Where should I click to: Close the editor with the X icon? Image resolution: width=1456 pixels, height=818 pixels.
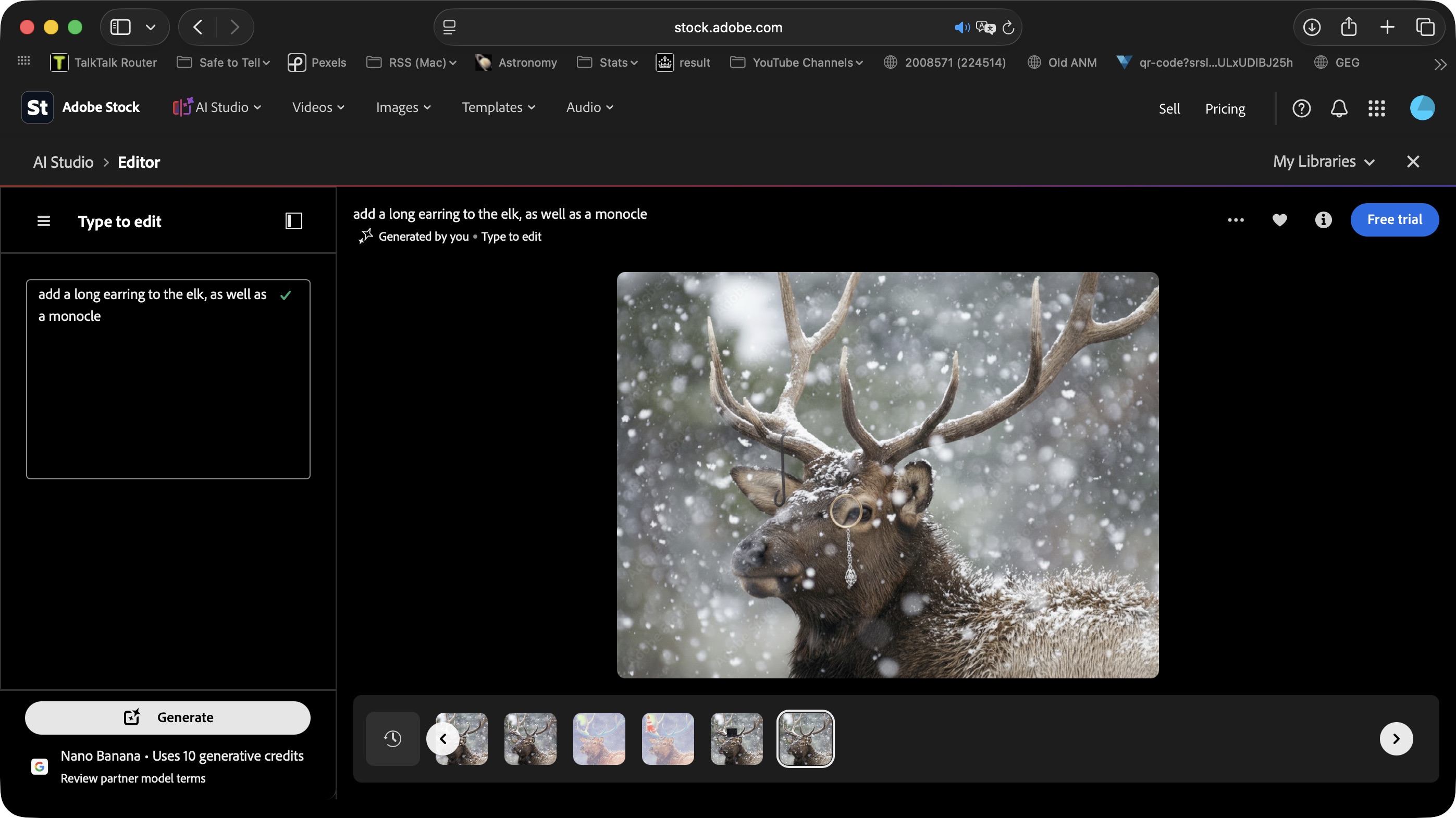[x=1413, y=162]
